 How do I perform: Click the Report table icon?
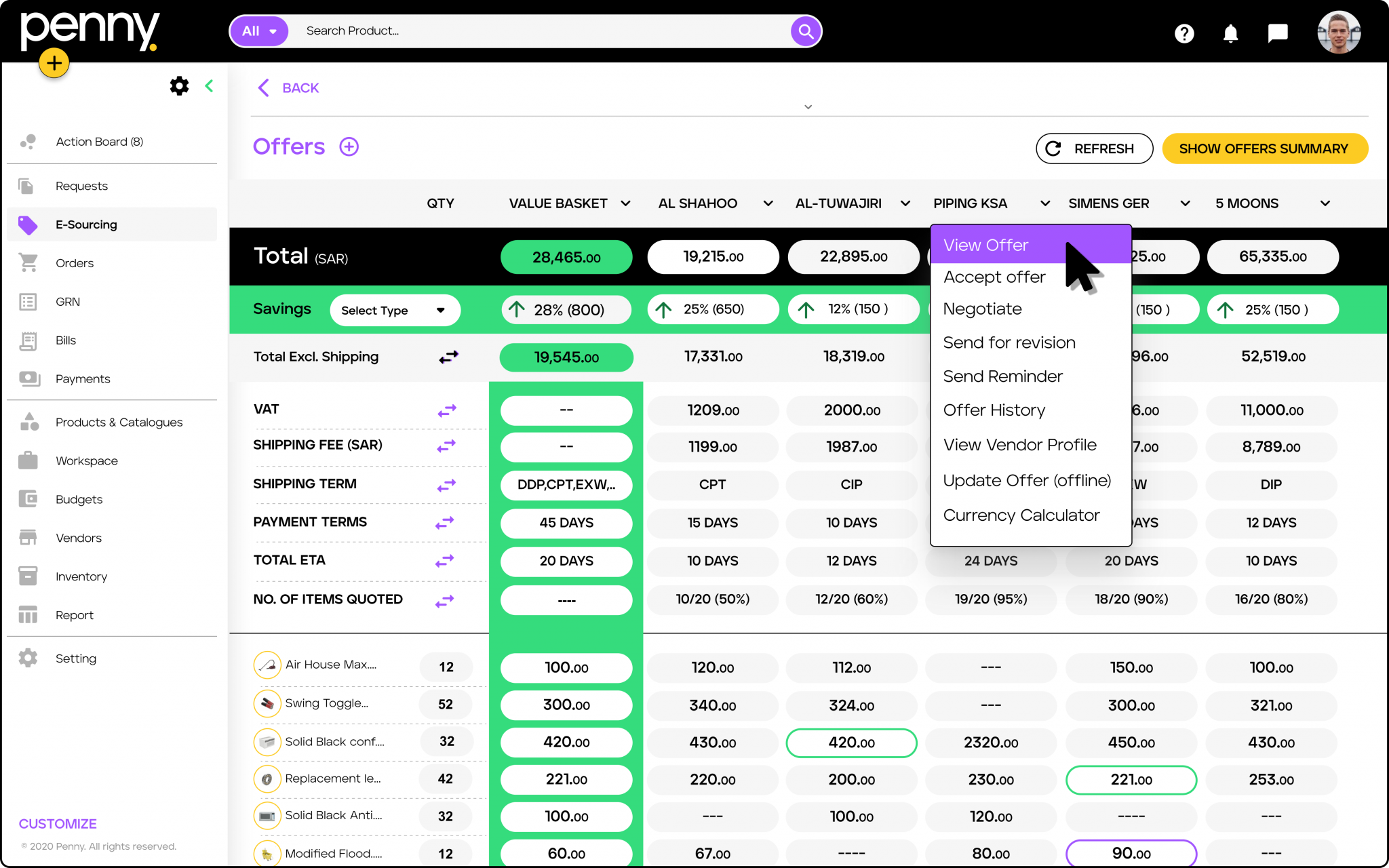click(28, 614)
